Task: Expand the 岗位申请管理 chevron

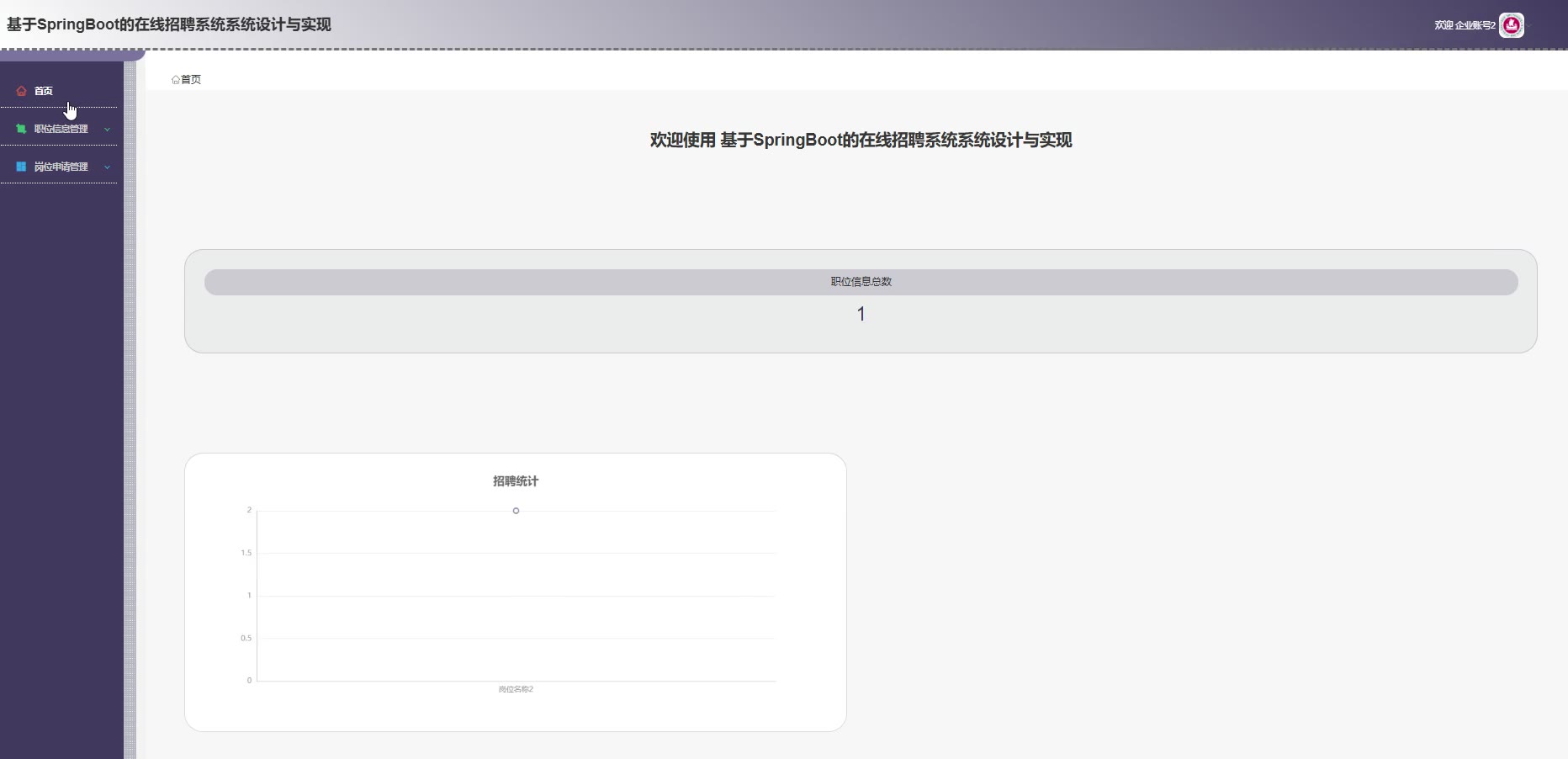Action: tap(107, 167)
